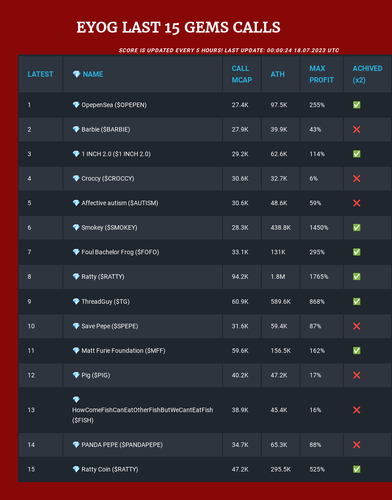This screenshot has width=392, height=500.
Task: Click the ThreadGuy ($TG) name
Action: pos(106,302)
